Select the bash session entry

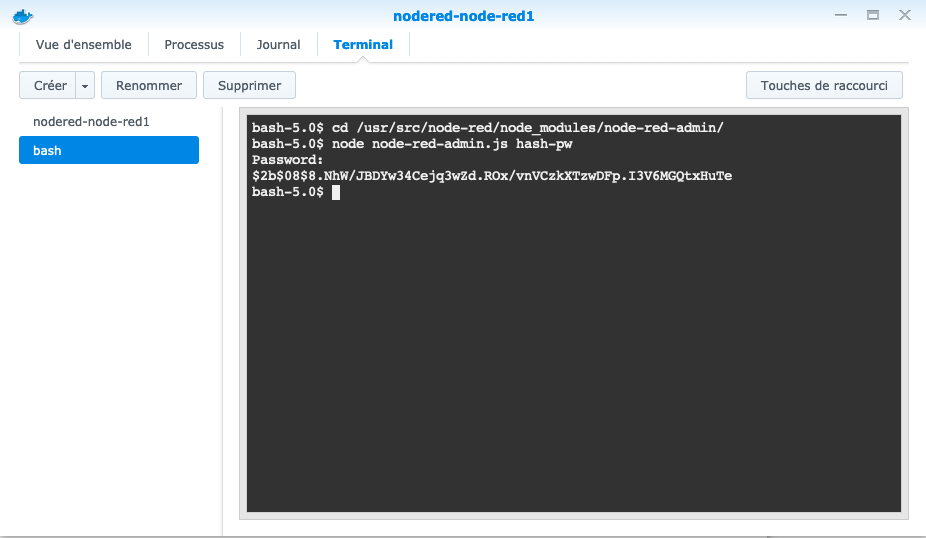pyautogui.click(x=109, y=150)
